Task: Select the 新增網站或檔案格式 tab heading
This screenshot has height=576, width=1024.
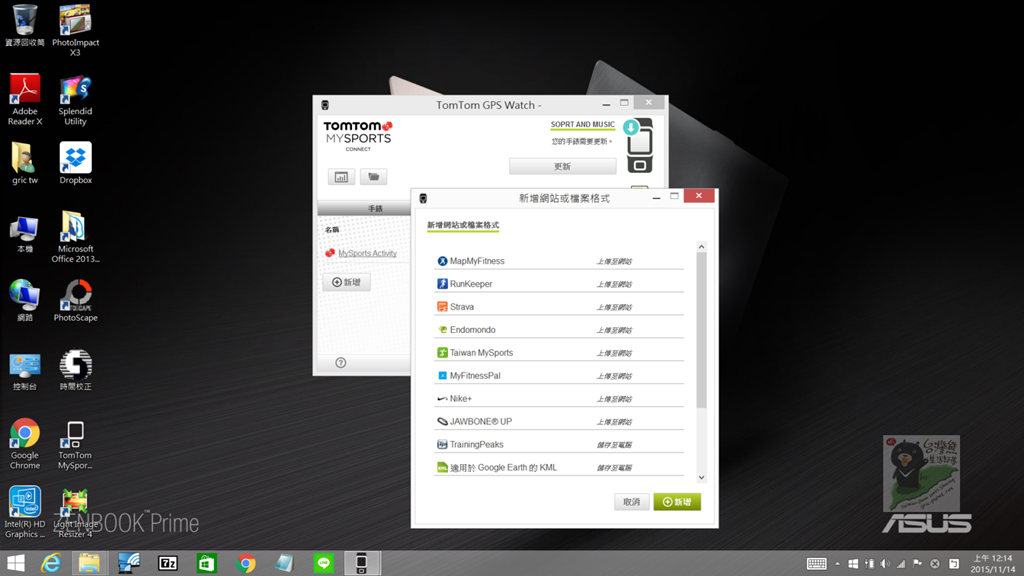Action: tap(463, 225)
